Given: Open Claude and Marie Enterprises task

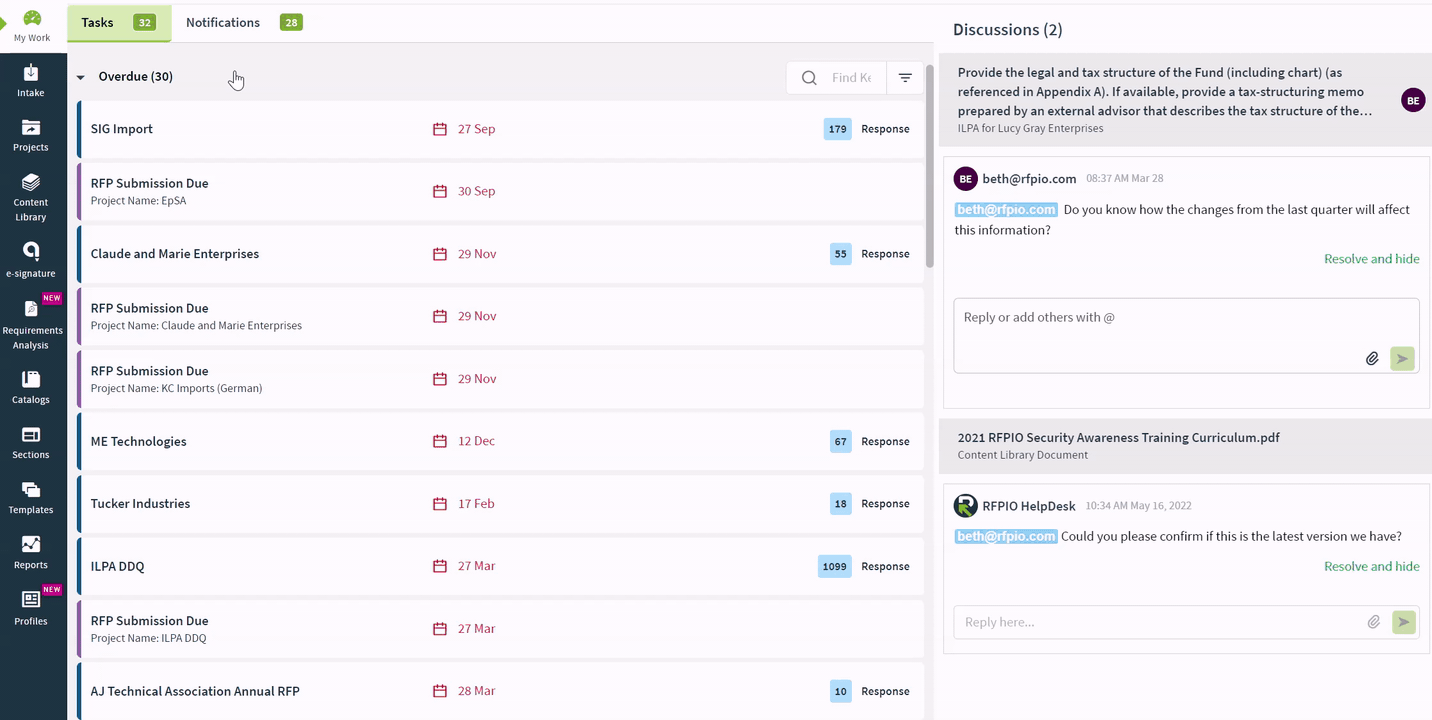Looking at the screenshot, I should coord(501,254).
